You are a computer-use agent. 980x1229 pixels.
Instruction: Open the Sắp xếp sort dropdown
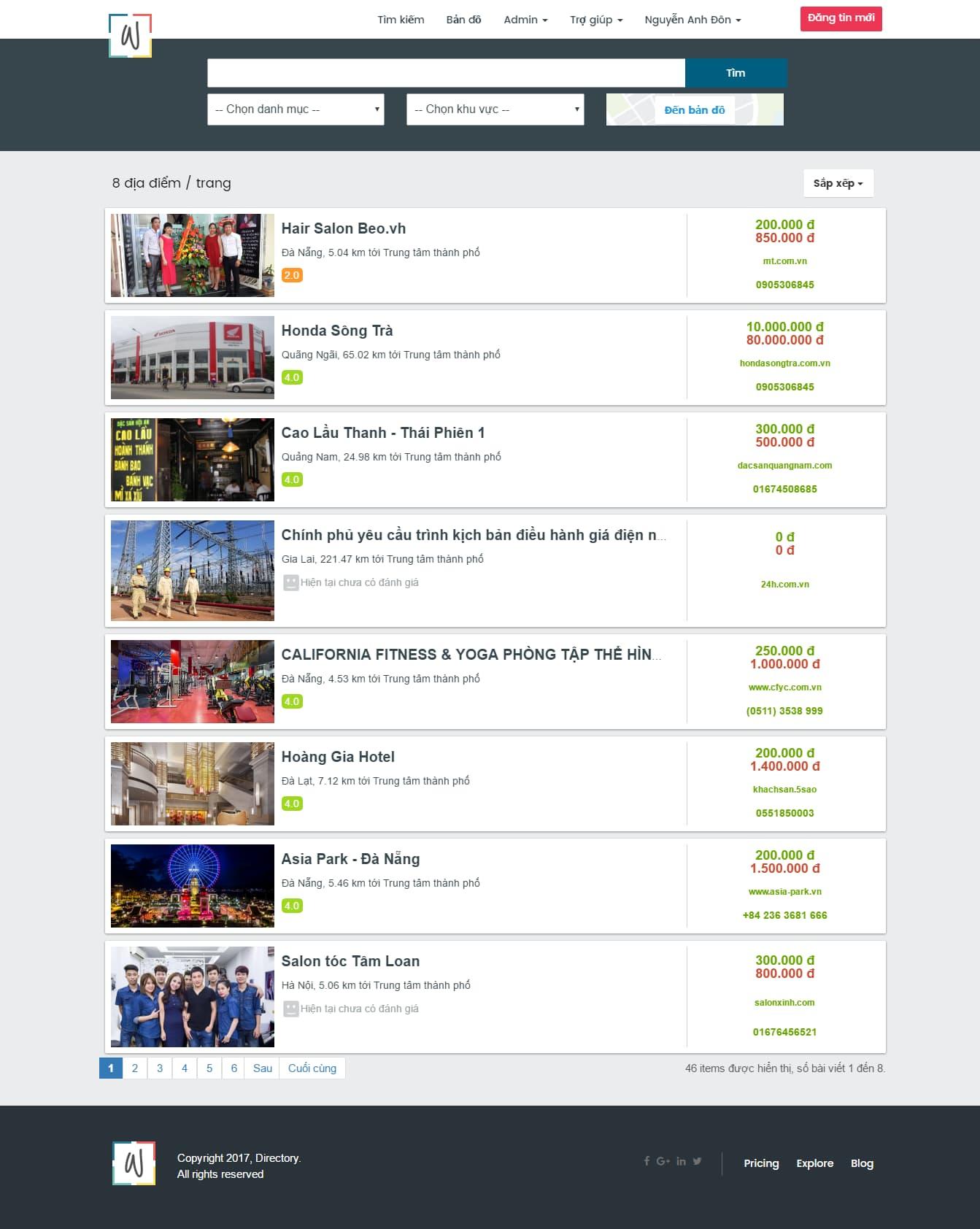click(838, 183)
